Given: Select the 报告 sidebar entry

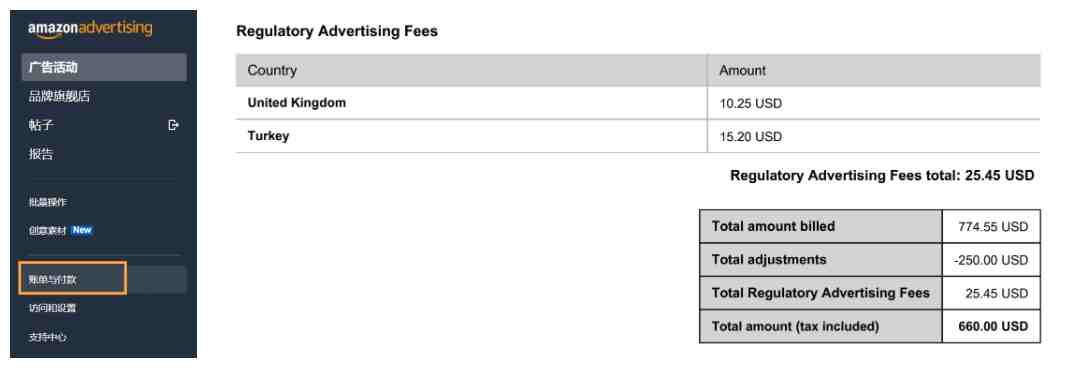Looking at the screenshot, I should point(41,154).
